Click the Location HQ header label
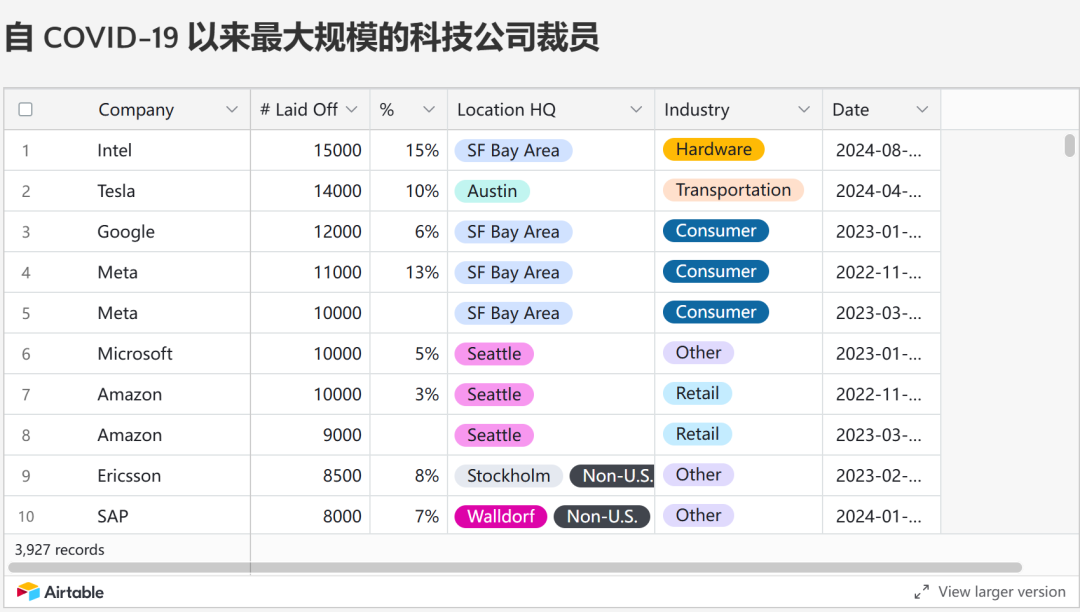 coord(506,109)
